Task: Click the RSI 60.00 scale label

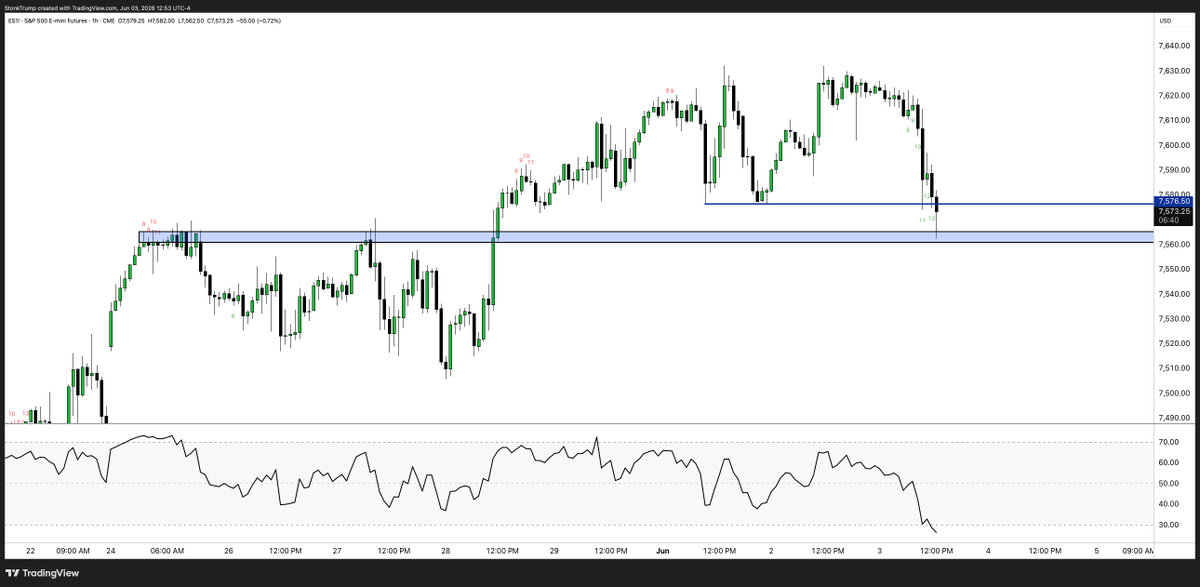Action: [x=1168, y=463]
